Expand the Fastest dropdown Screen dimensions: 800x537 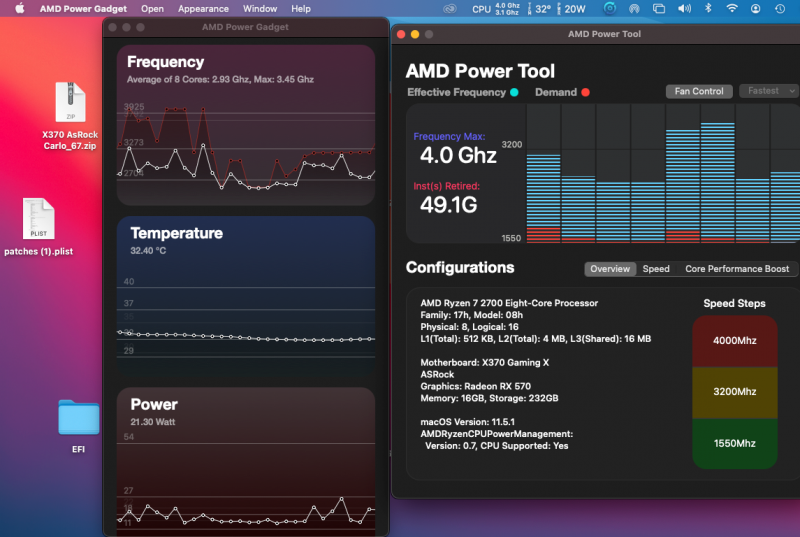click(769, 91)
